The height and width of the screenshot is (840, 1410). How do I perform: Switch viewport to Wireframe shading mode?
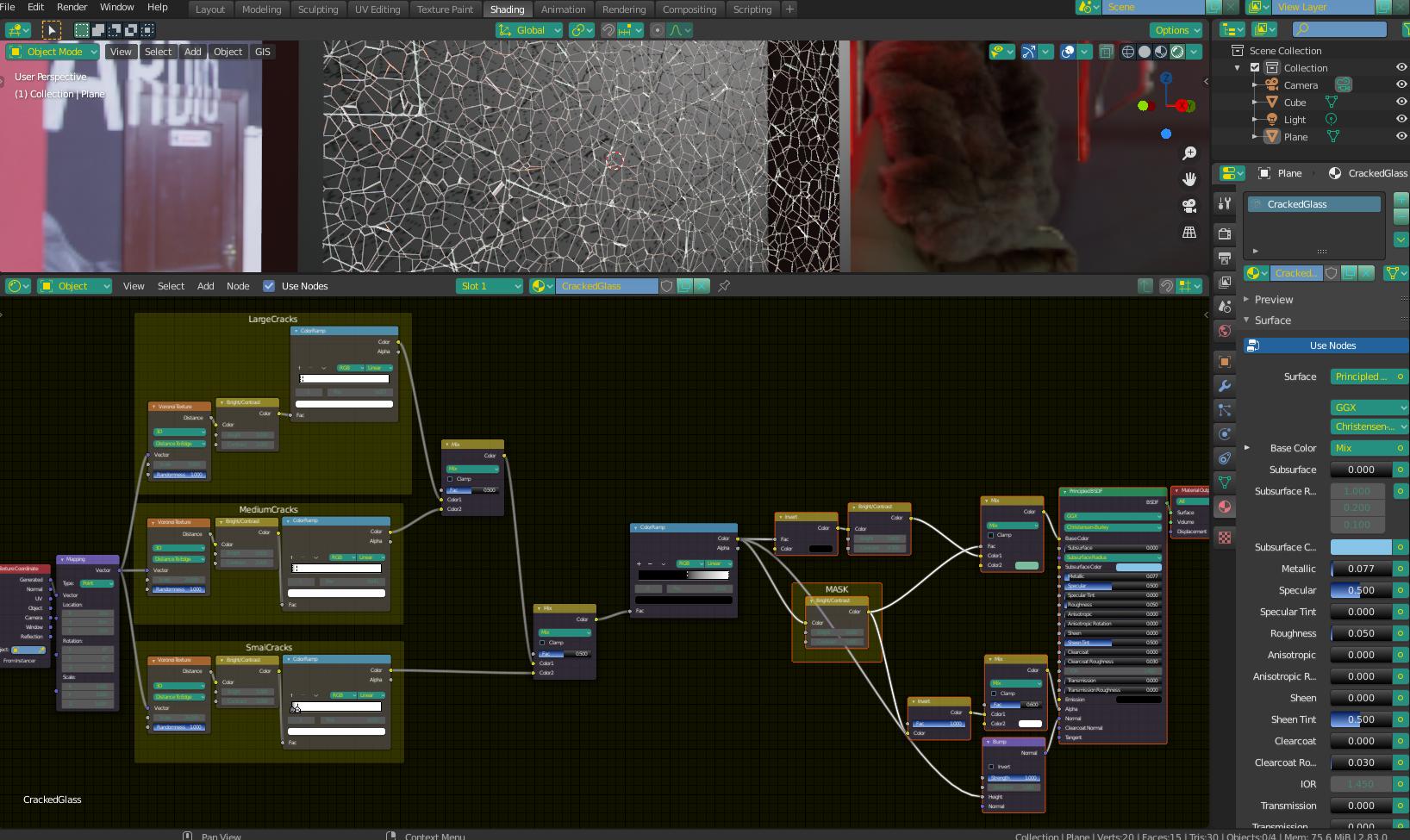1128,52
